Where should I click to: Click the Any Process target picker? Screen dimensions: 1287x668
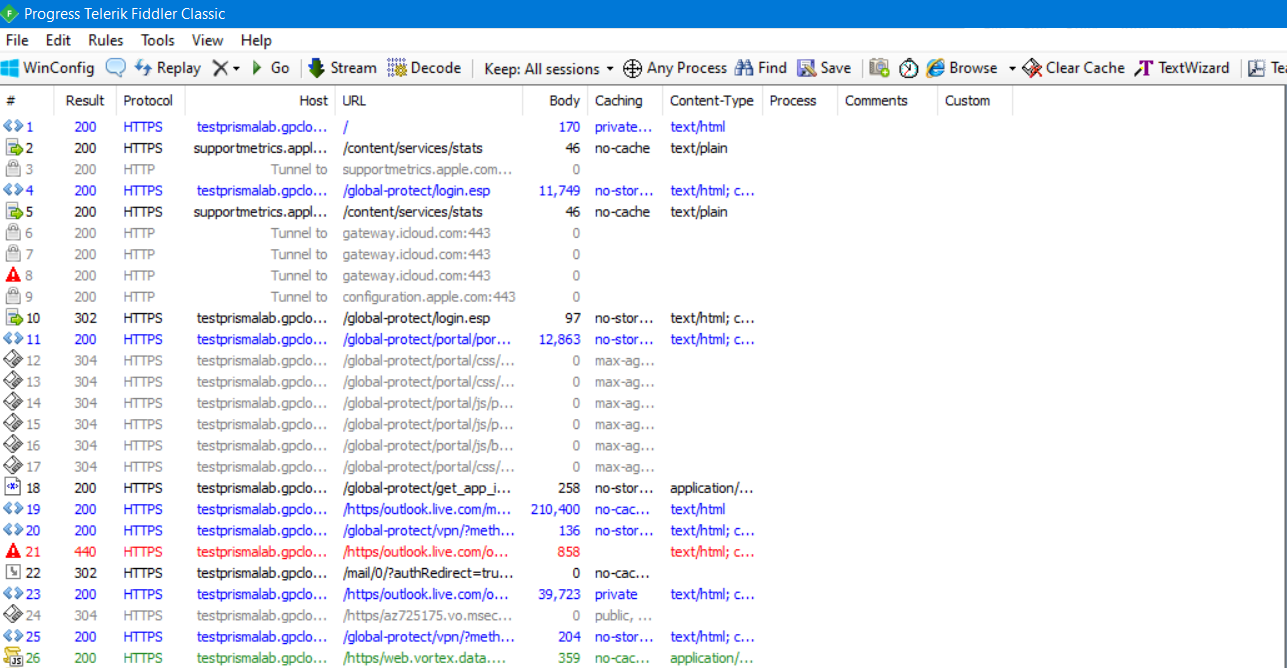point(675,68)
